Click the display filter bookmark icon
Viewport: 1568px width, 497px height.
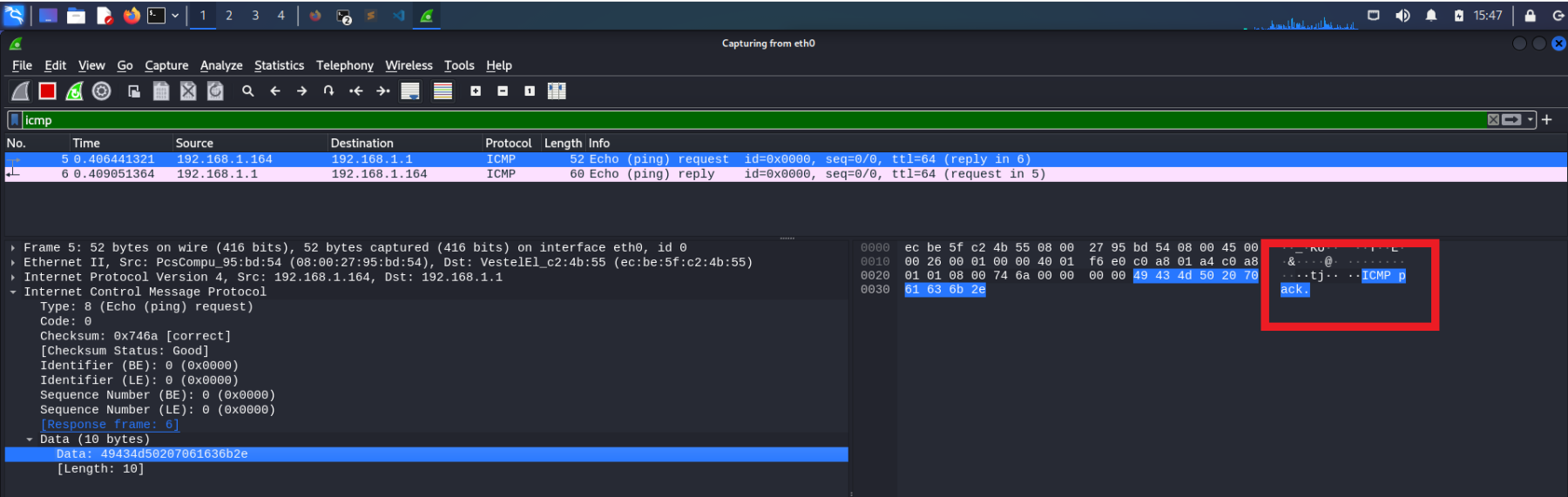(15, 120)
